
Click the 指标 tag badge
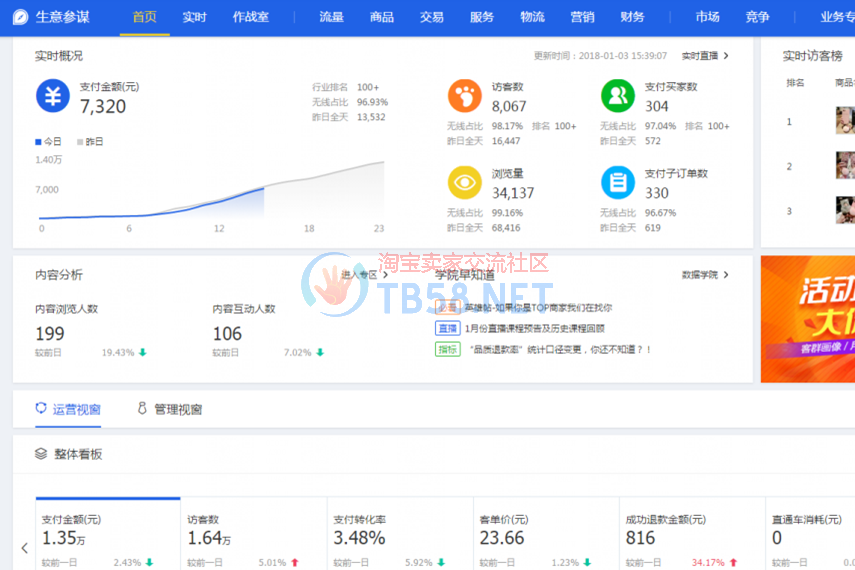(x=448, y=349)
